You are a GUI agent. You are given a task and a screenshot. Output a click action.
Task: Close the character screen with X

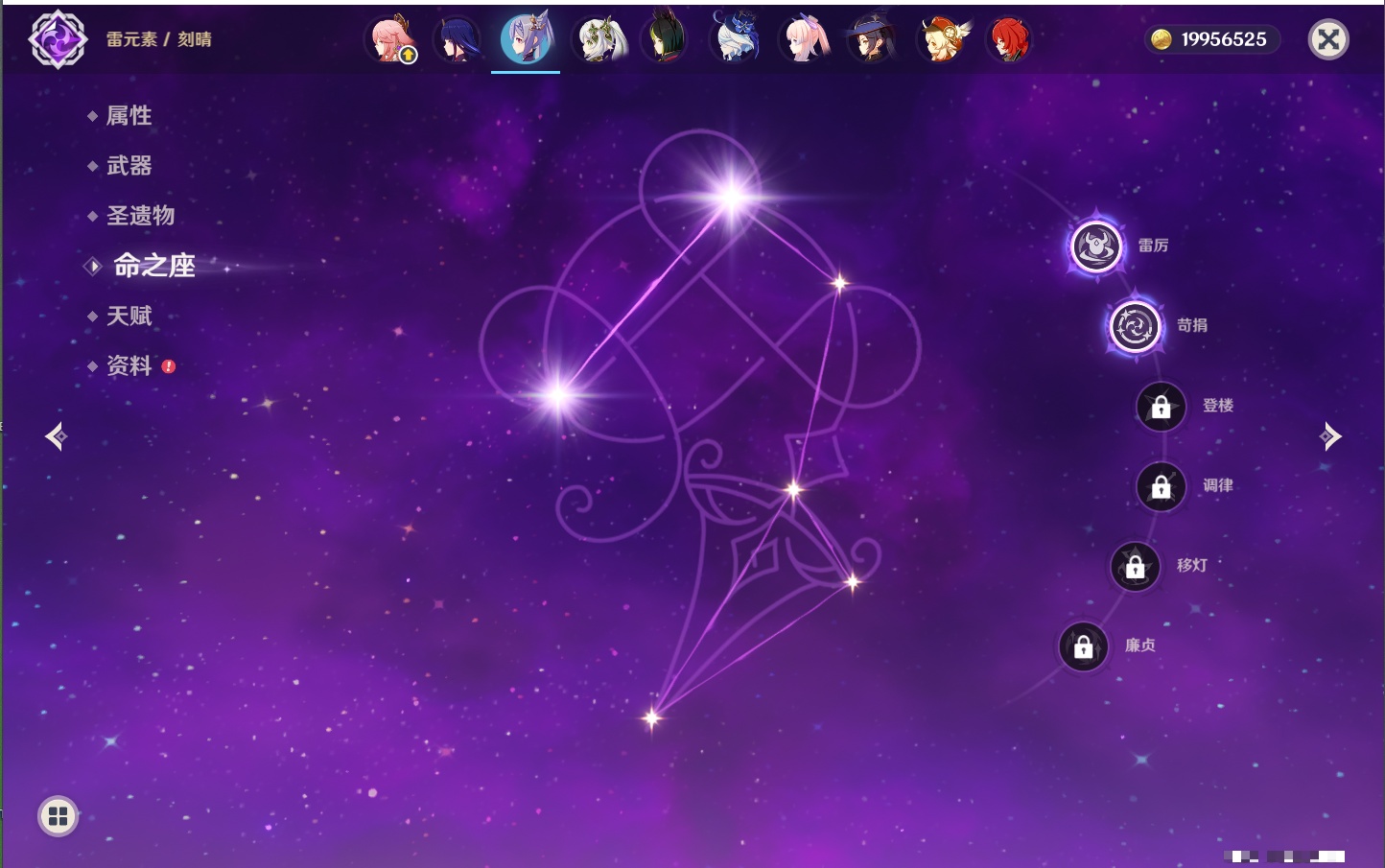point(1328,39)
